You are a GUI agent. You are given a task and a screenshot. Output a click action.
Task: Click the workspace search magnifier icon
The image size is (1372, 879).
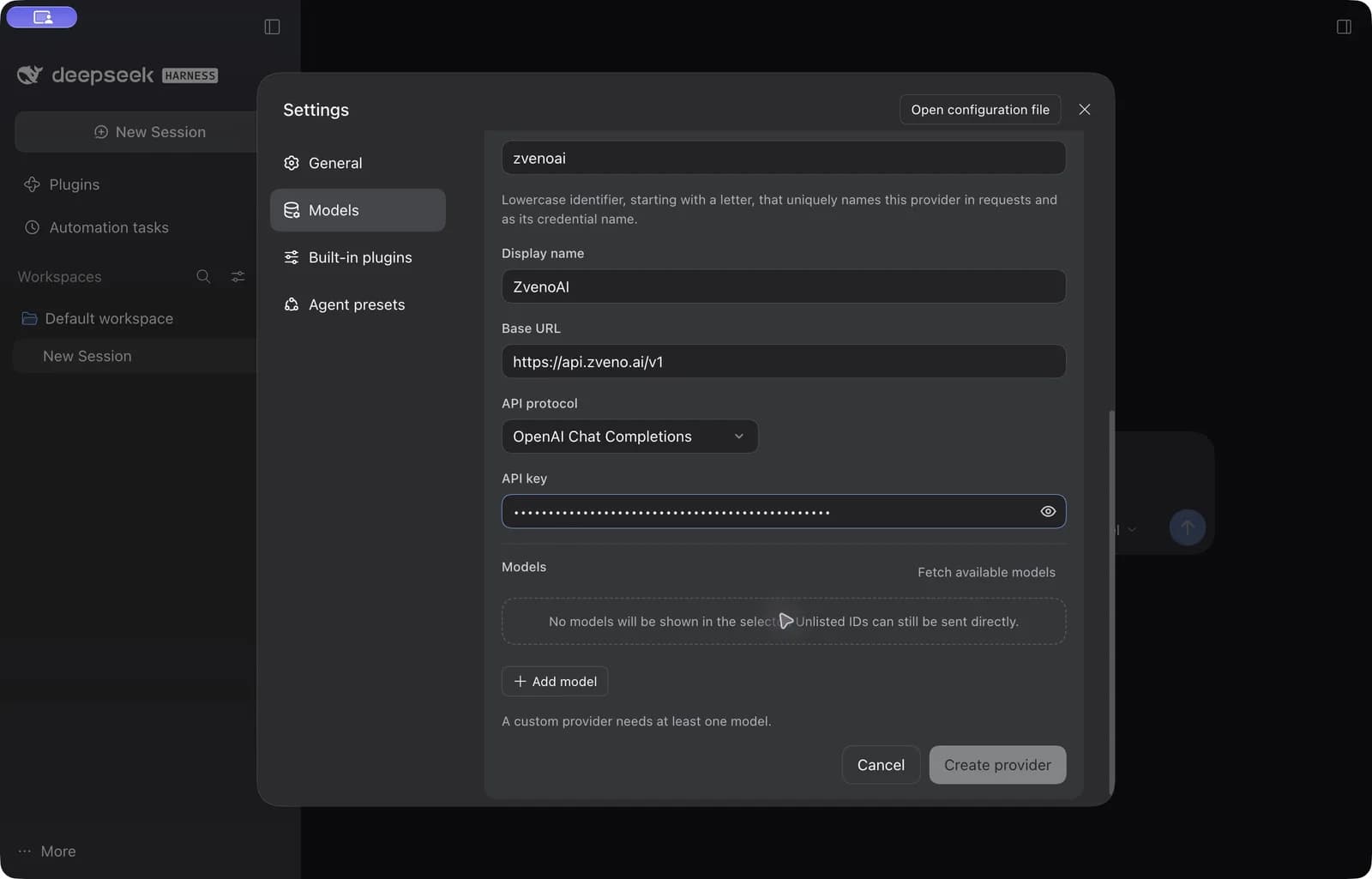(203, 276)
